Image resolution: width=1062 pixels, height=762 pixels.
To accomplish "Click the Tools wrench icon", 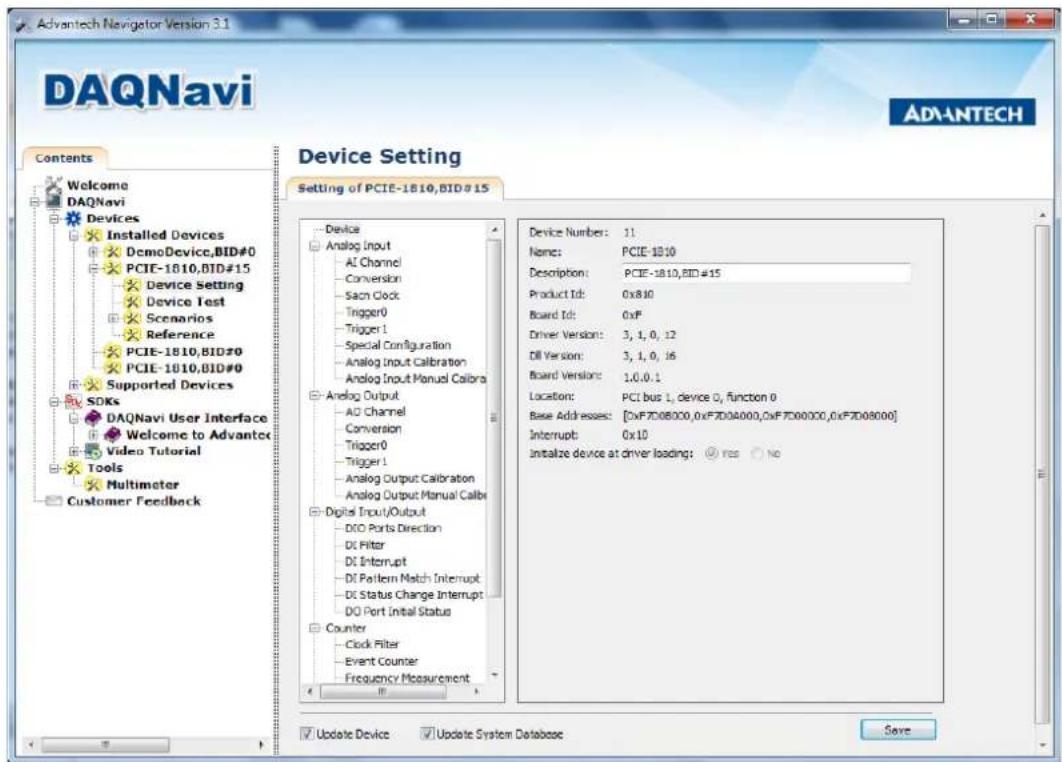I will click(73, 467).
